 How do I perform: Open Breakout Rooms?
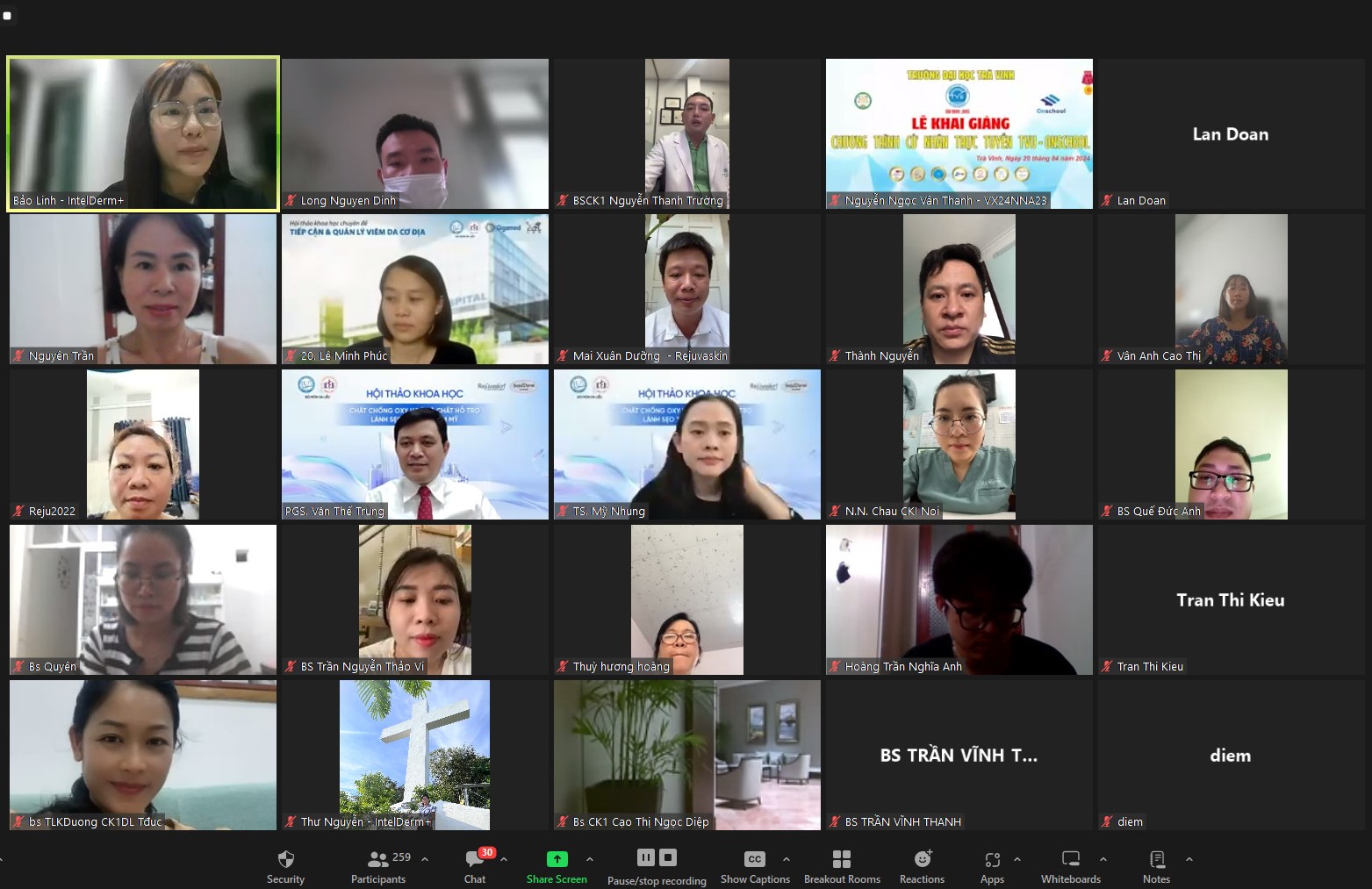841,865
